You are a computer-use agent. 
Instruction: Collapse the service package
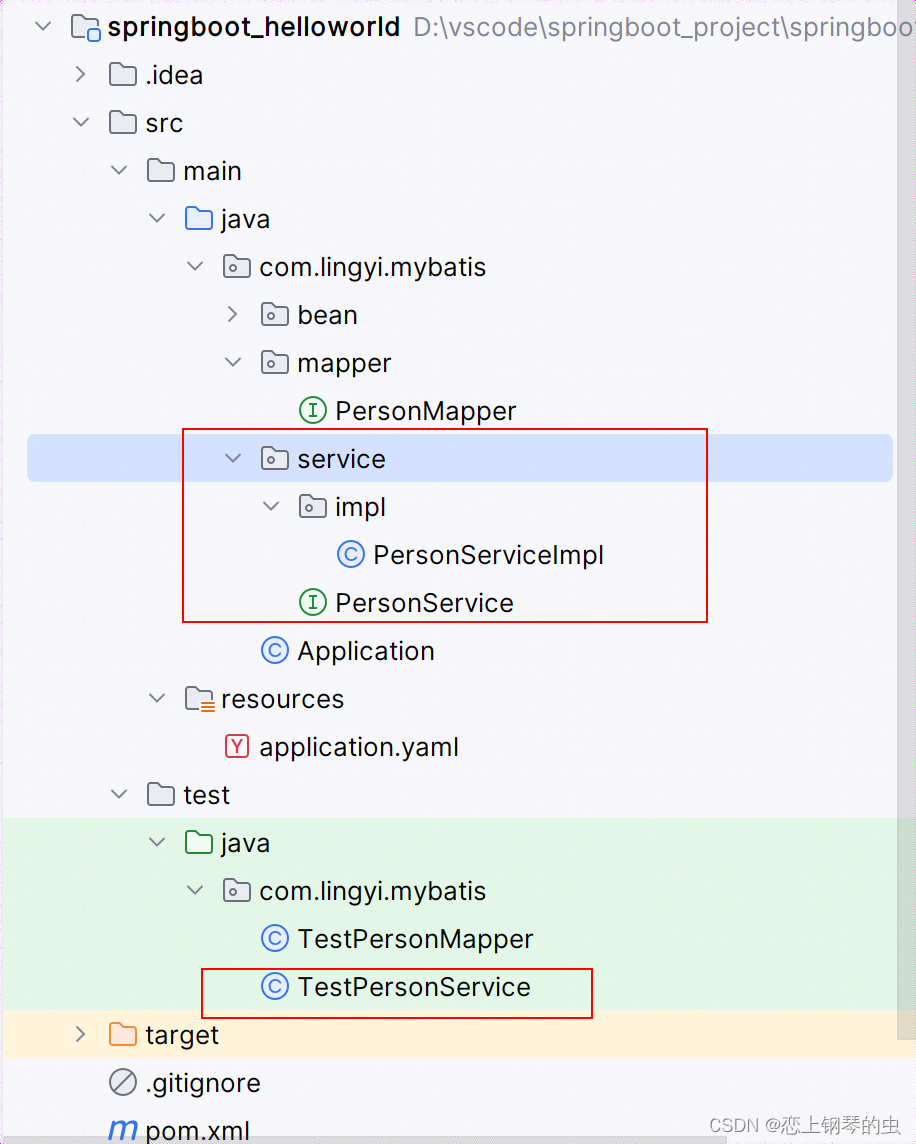tap(232, 458)
